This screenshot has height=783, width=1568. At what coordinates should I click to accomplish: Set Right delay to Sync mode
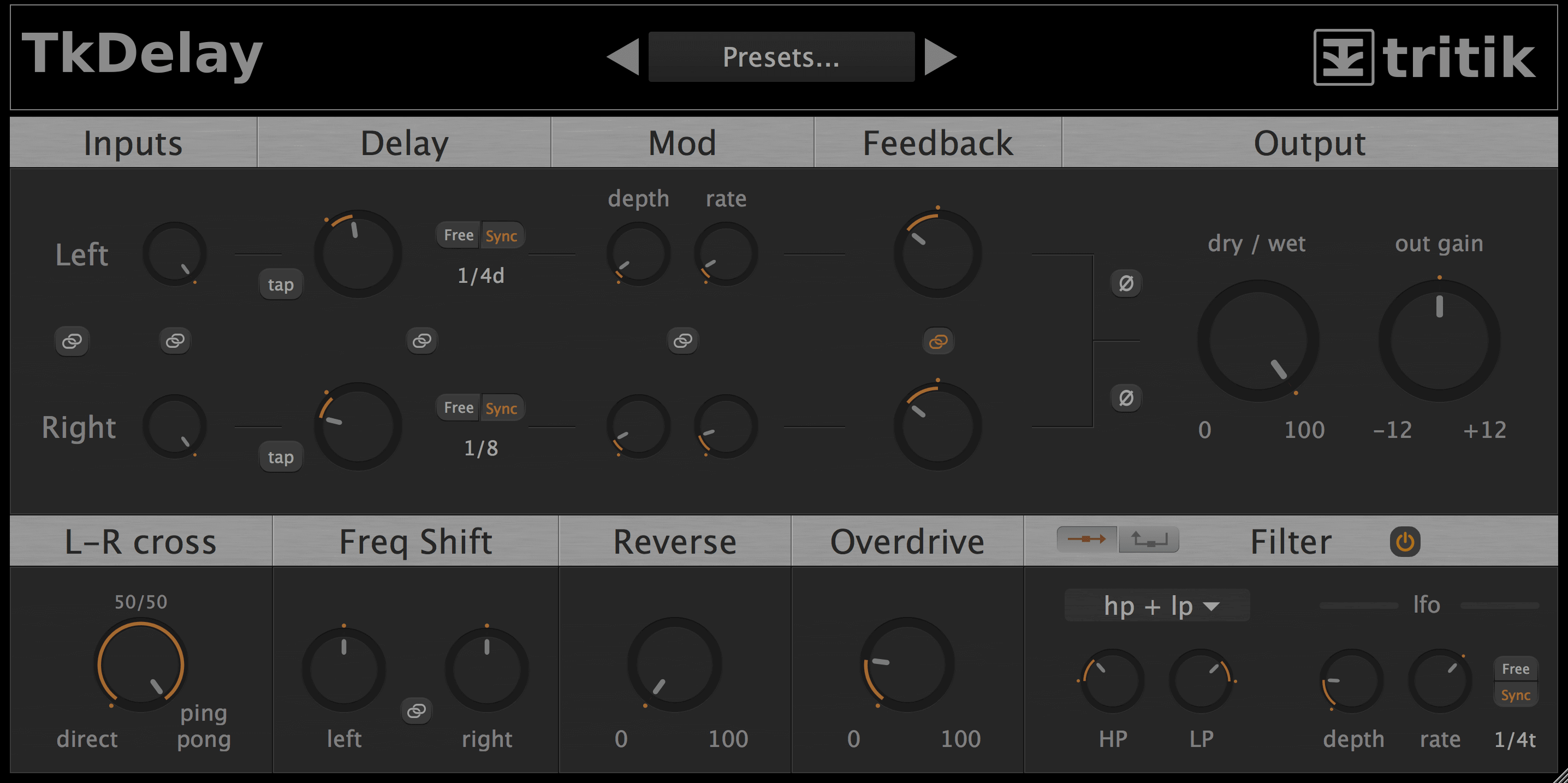pos(502,408)
